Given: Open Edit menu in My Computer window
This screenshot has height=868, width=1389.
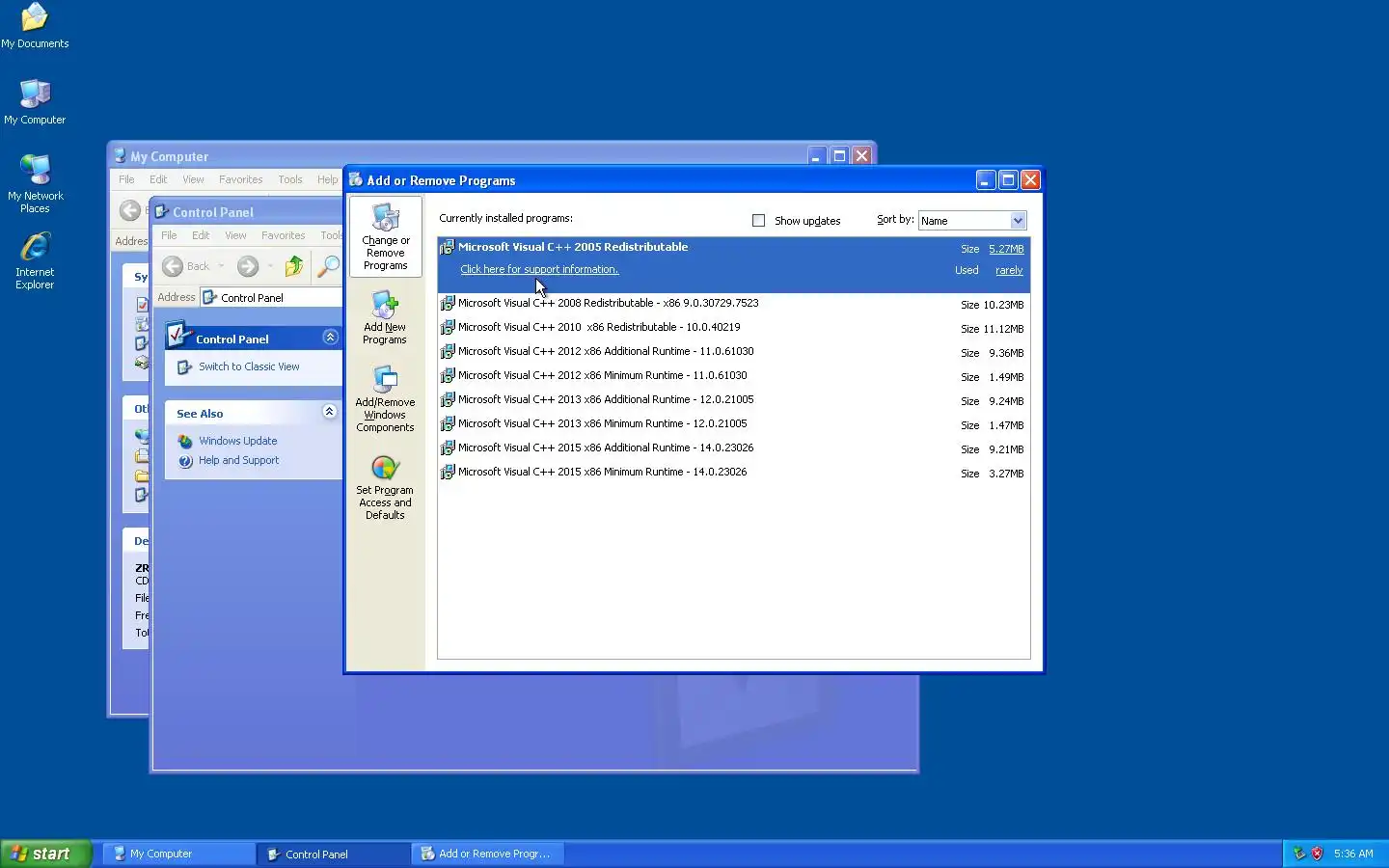Looking at the screenshot, I should coord(158,179).
